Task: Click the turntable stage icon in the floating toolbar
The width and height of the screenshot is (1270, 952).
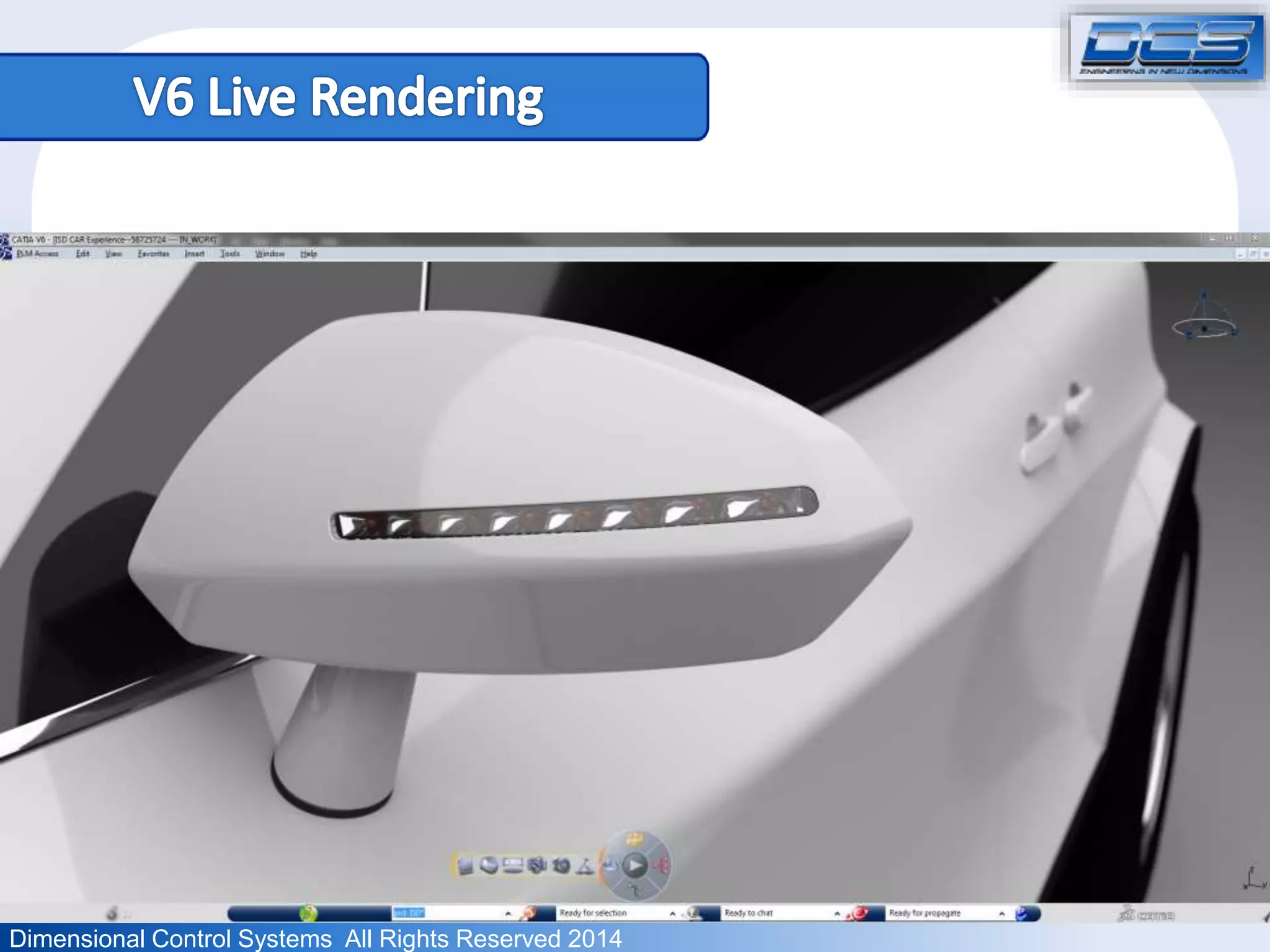Action: pos(513,865)
